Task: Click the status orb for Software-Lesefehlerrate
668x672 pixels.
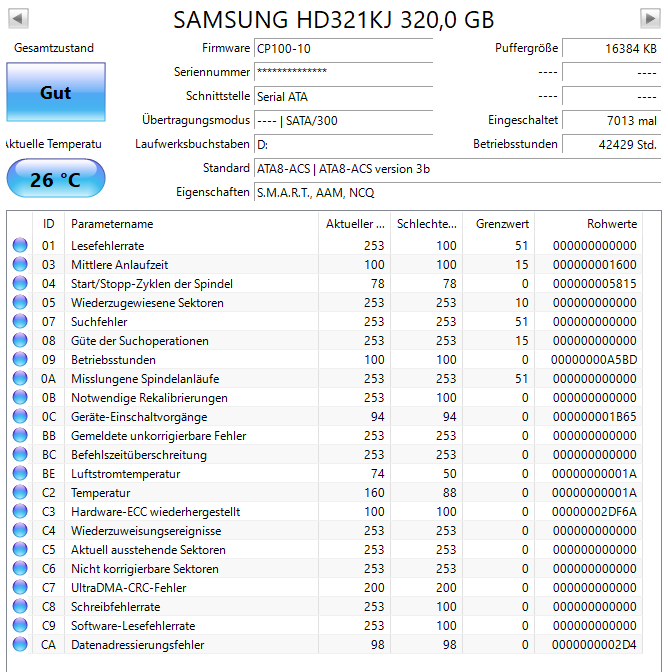Action: (x=20, y=625)
